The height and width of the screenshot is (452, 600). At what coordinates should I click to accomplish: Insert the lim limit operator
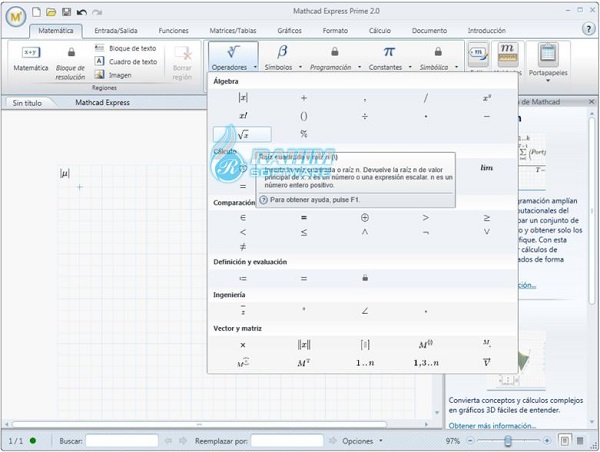coord(487,168)
